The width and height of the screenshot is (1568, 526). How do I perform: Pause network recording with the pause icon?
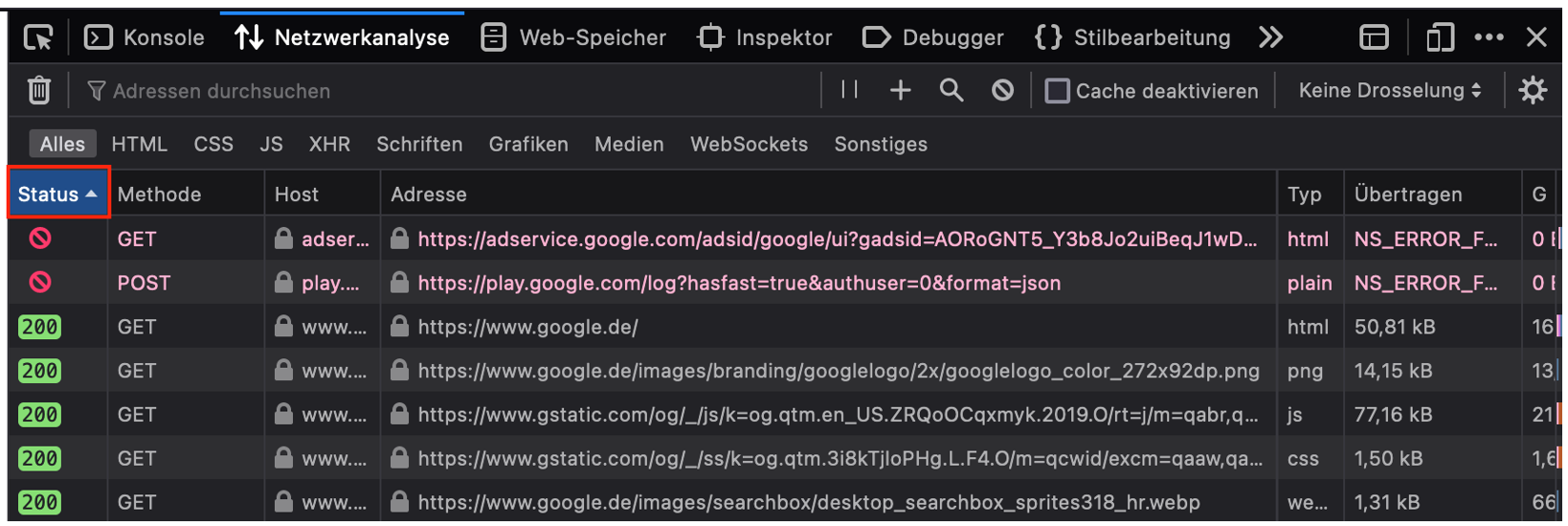click(x=849, y=90)
